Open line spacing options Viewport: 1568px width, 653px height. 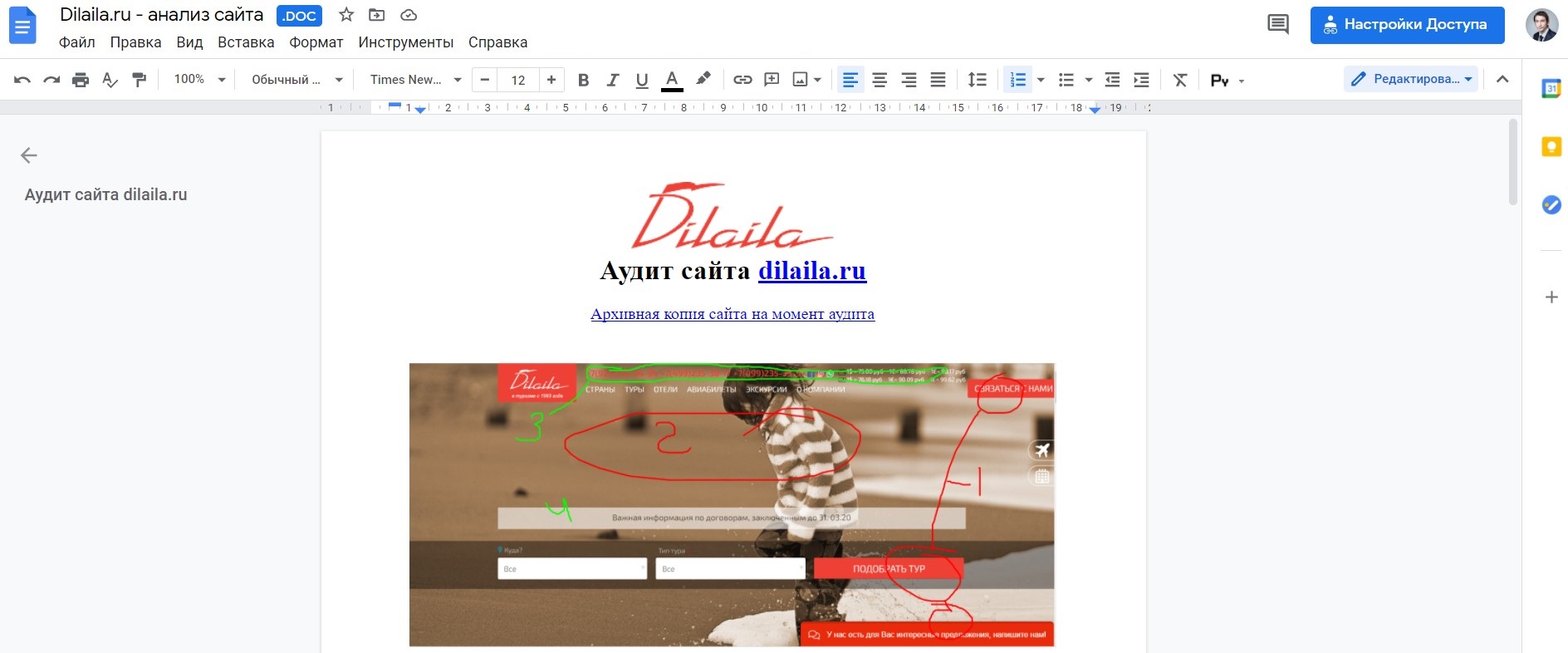tap(978, 80)
